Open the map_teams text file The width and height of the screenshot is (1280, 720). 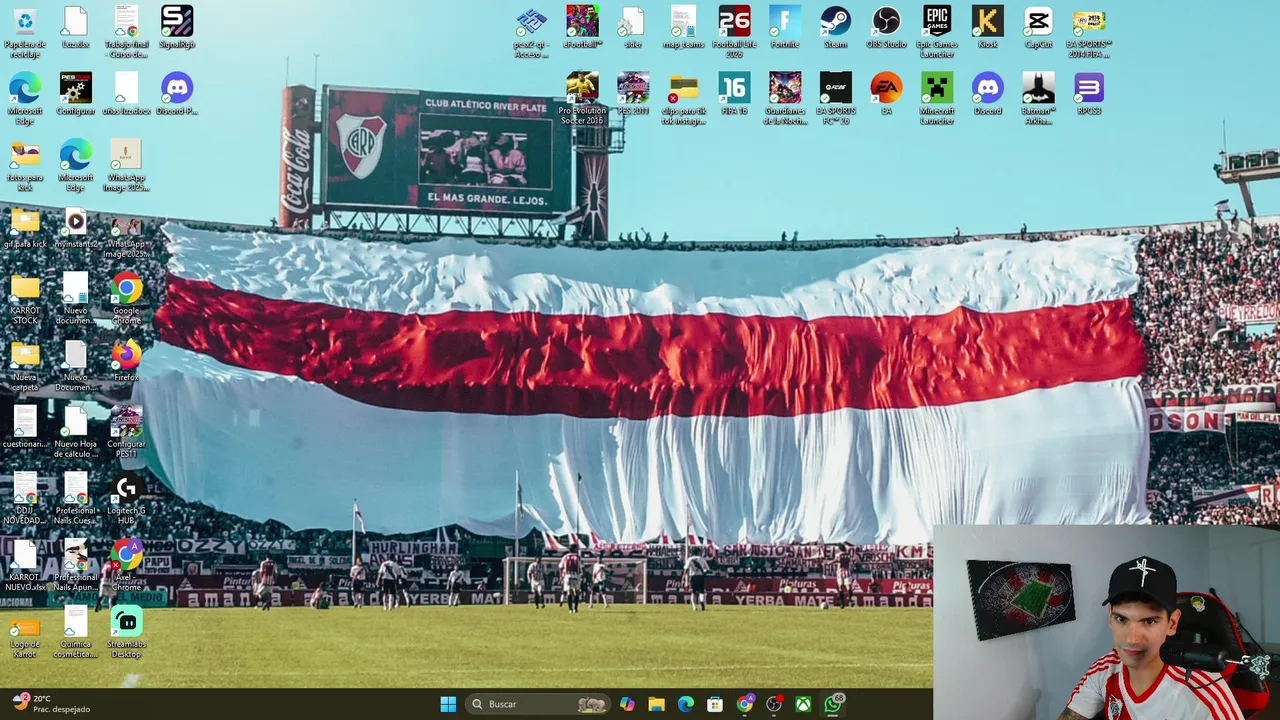[684, 27]
